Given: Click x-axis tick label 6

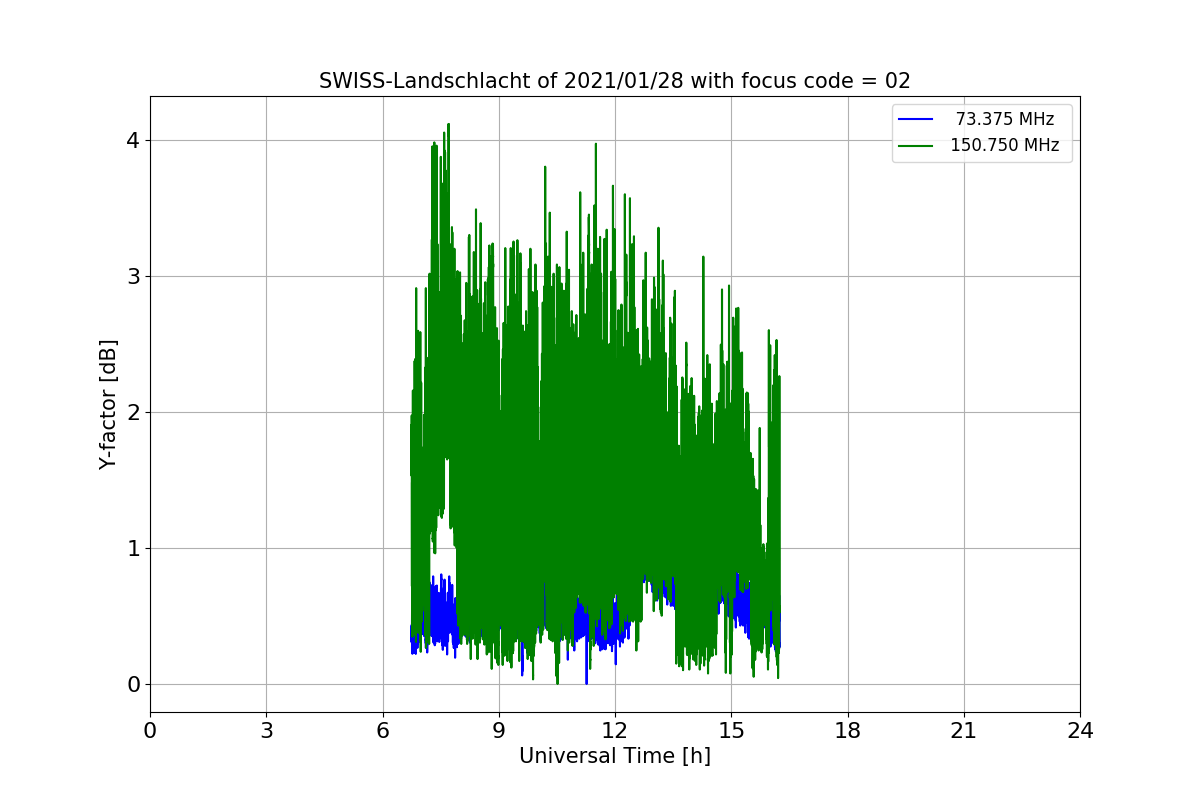Looking at the screenshot, I should [383, 731].
